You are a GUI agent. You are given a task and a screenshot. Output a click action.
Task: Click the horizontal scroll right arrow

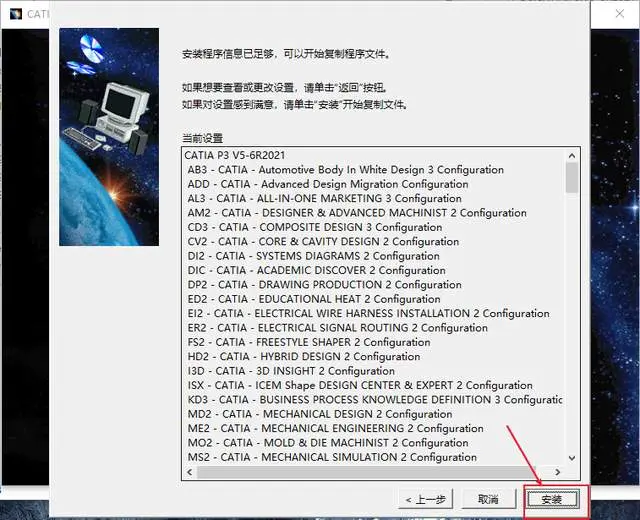558,472
